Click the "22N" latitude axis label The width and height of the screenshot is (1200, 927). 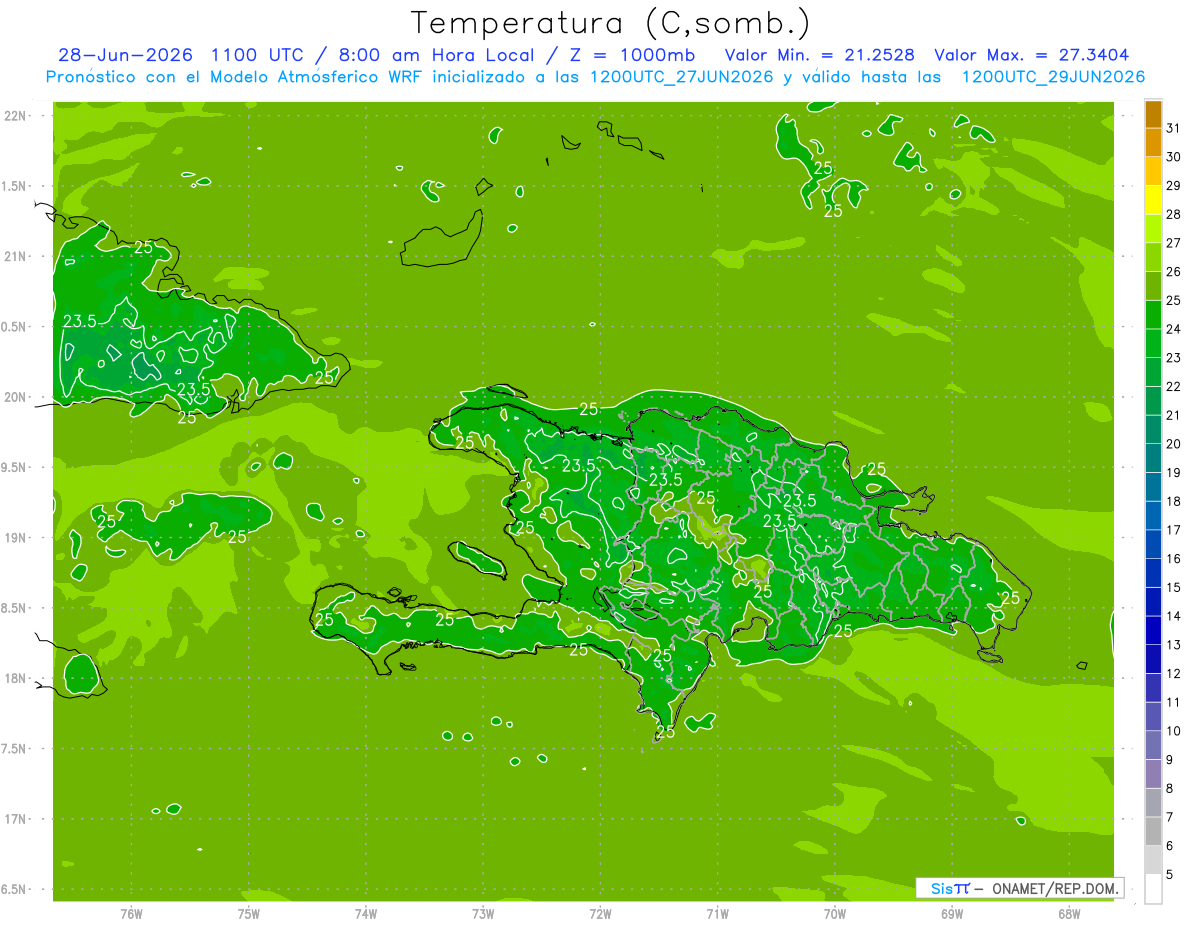tap(15, 116)
